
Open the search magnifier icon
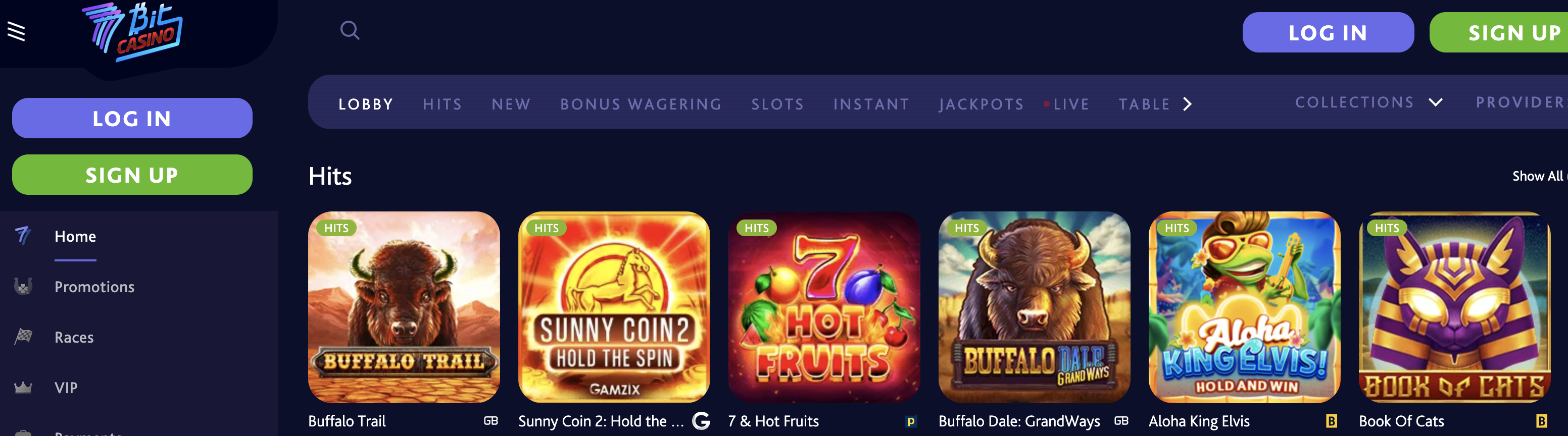point(350,30)
